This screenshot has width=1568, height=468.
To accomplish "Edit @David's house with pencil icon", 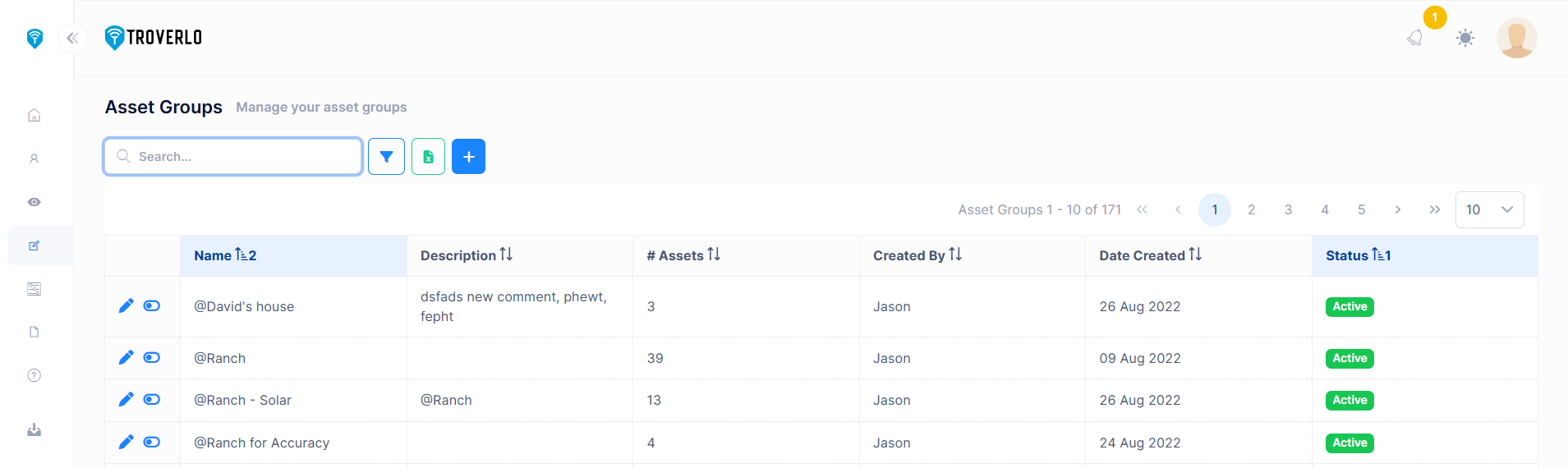I will [x=126, y=306].
